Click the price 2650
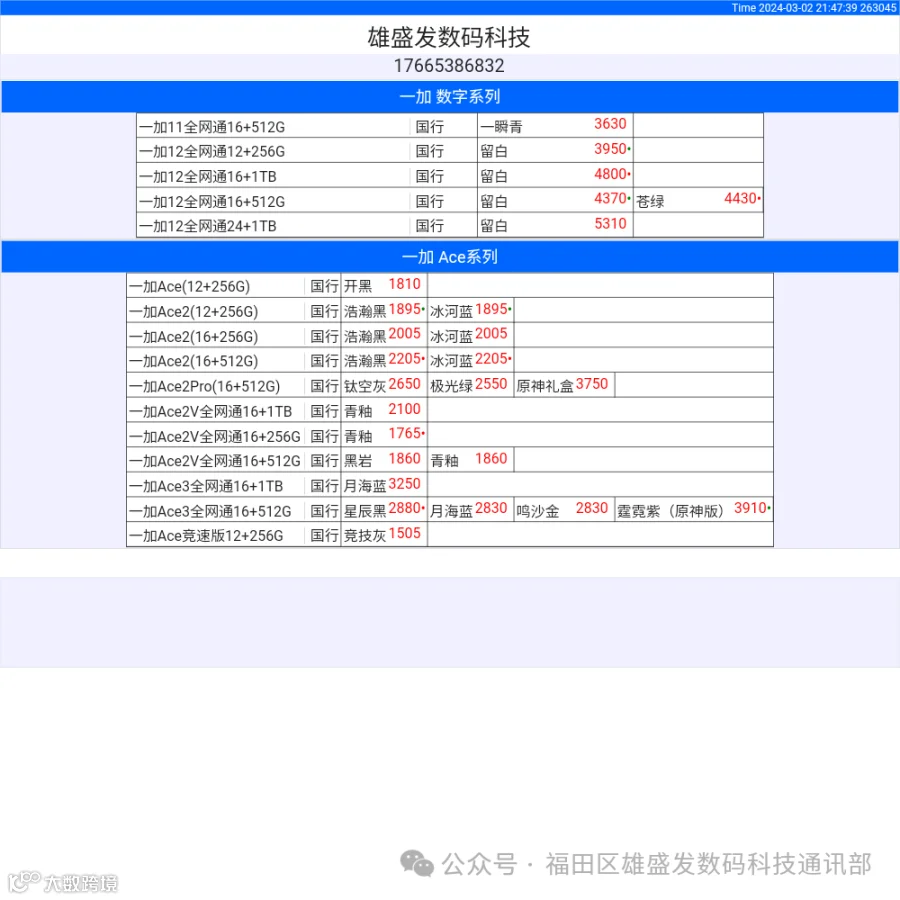Image resolution: width=900 pixels, height=900 pixels. pyautogui.click(x=405, y=384)
